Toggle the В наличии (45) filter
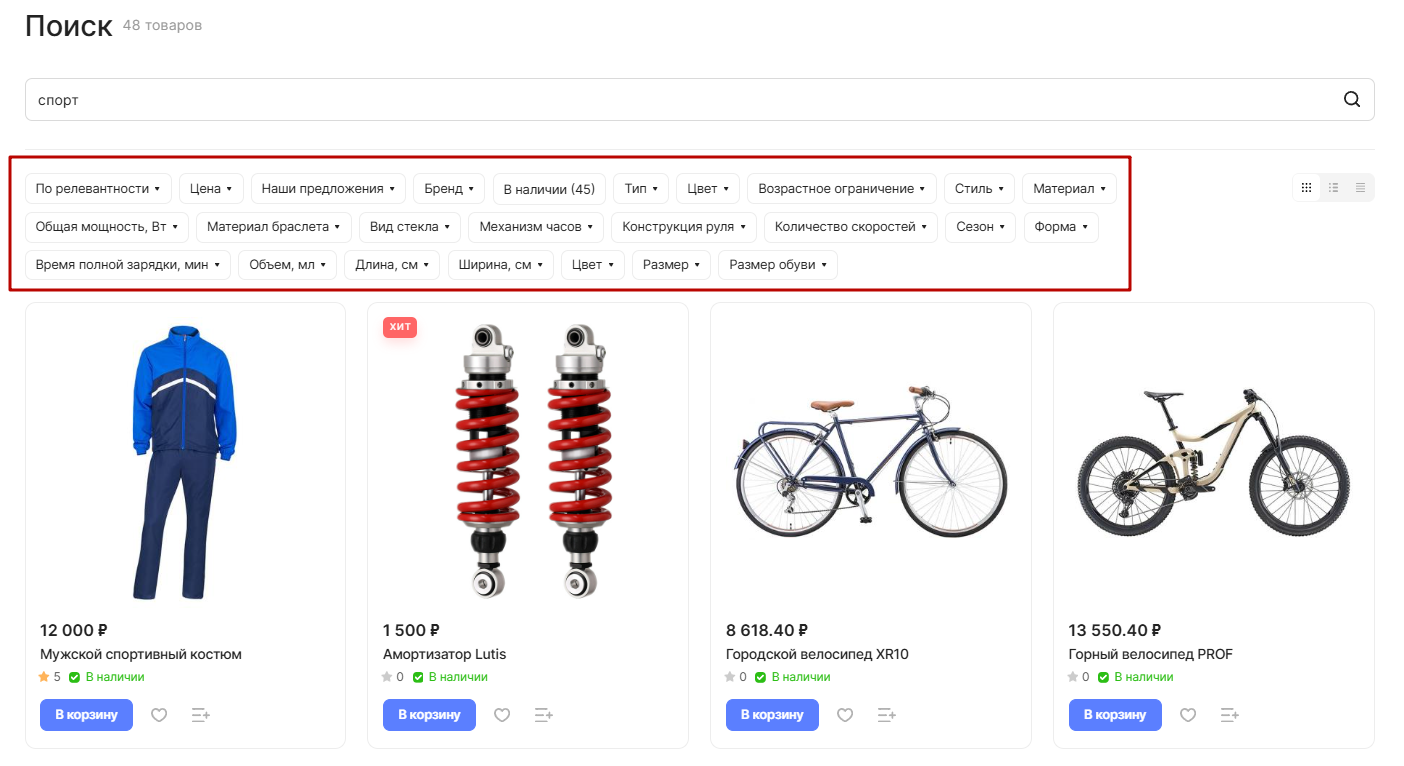The width and height of the screenshot is (1404, 766). [549, 189]
